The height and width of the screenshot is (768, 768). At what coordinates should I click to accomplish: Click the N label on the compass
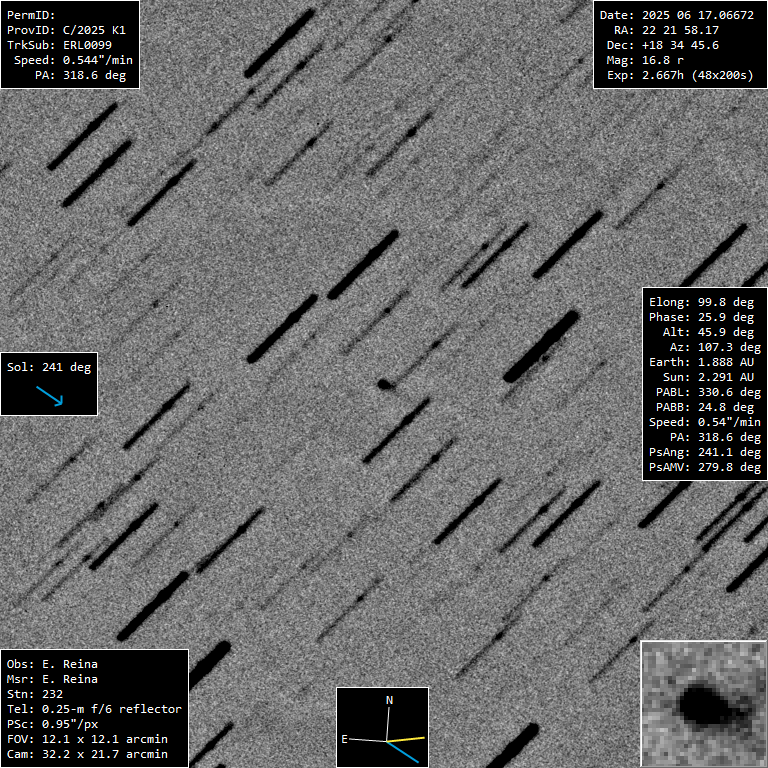pos(389,700)
